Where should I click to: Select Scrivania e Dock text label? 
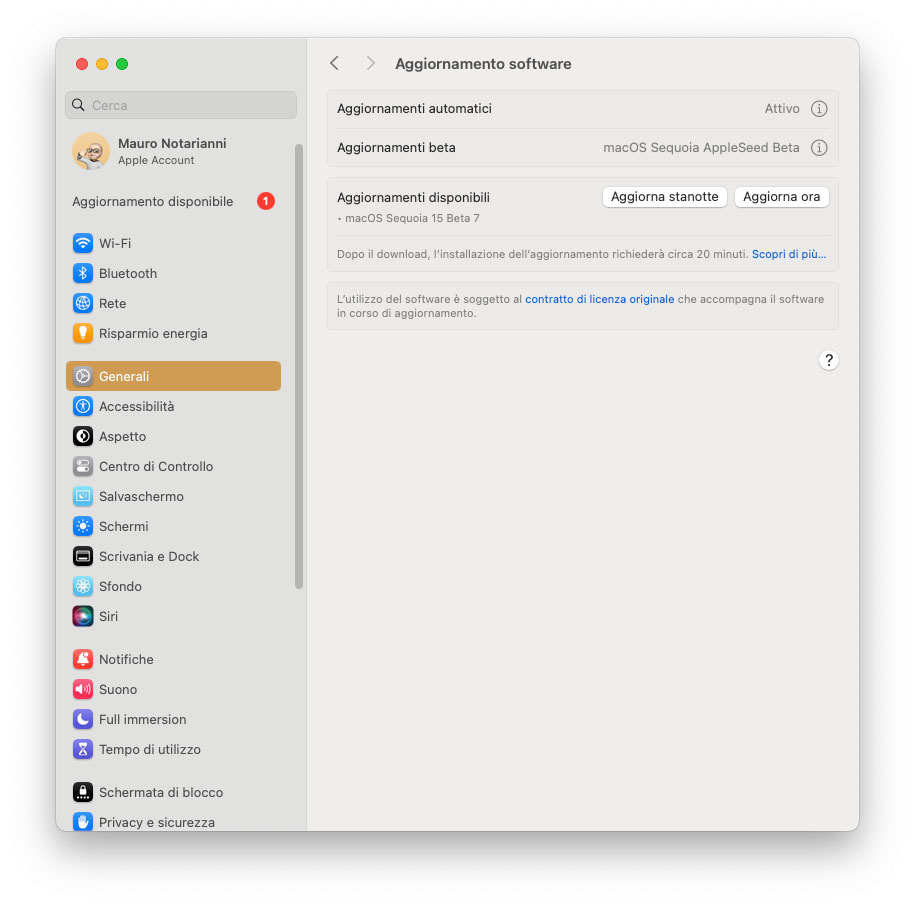pyautogui.click(x=149, y=556)
